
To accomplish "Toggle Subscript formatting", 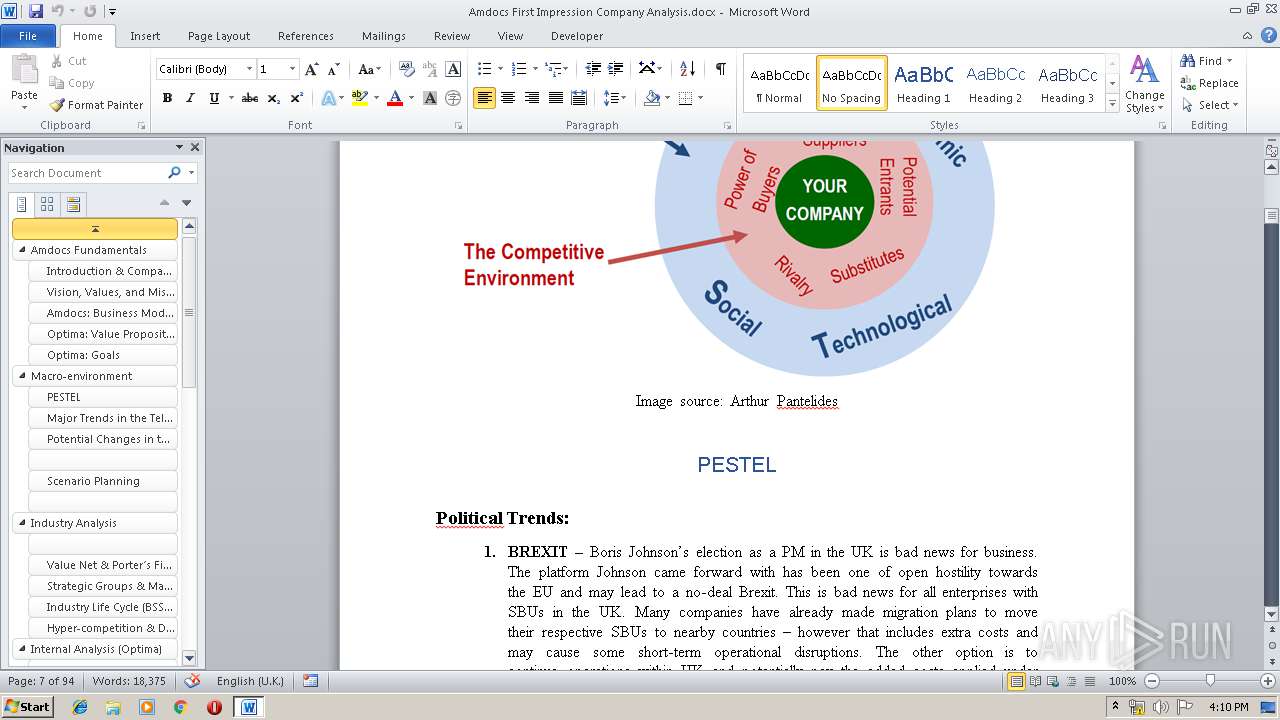I will 274,98.
